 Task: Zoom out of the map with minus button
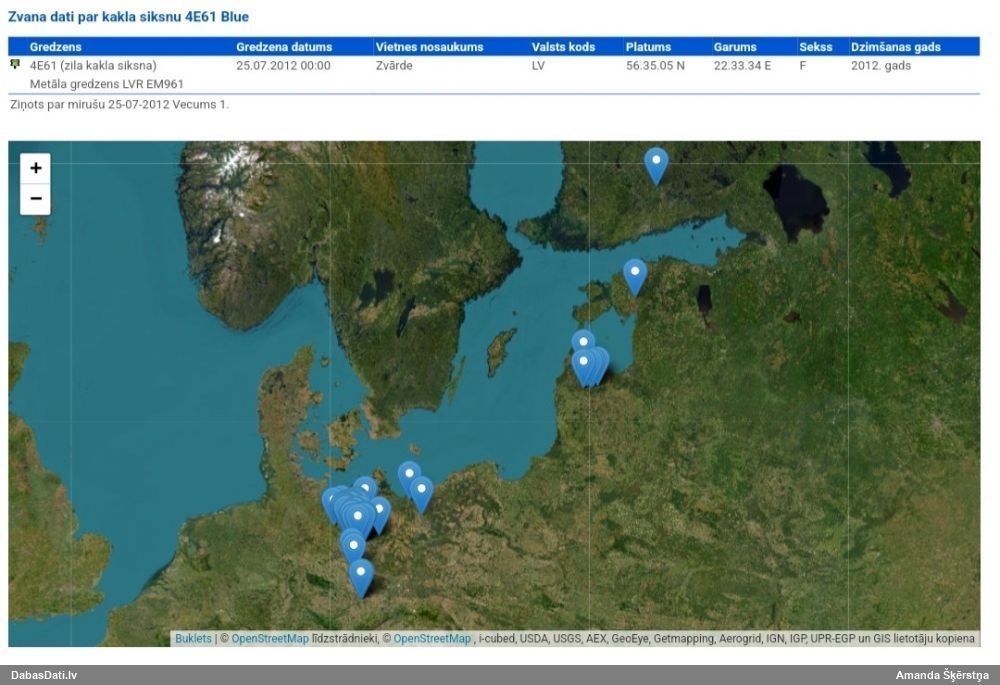click(36, 198)
